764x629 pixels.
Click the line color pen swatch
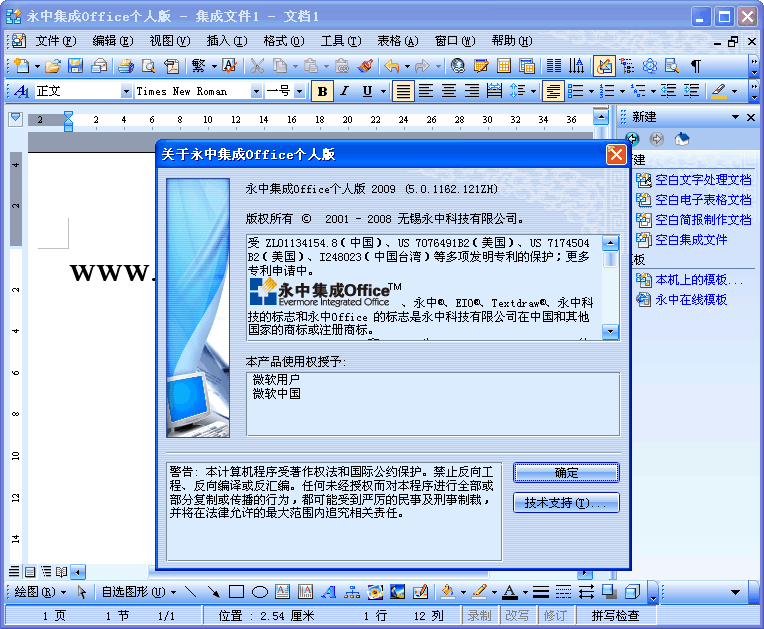coord(479,592)
